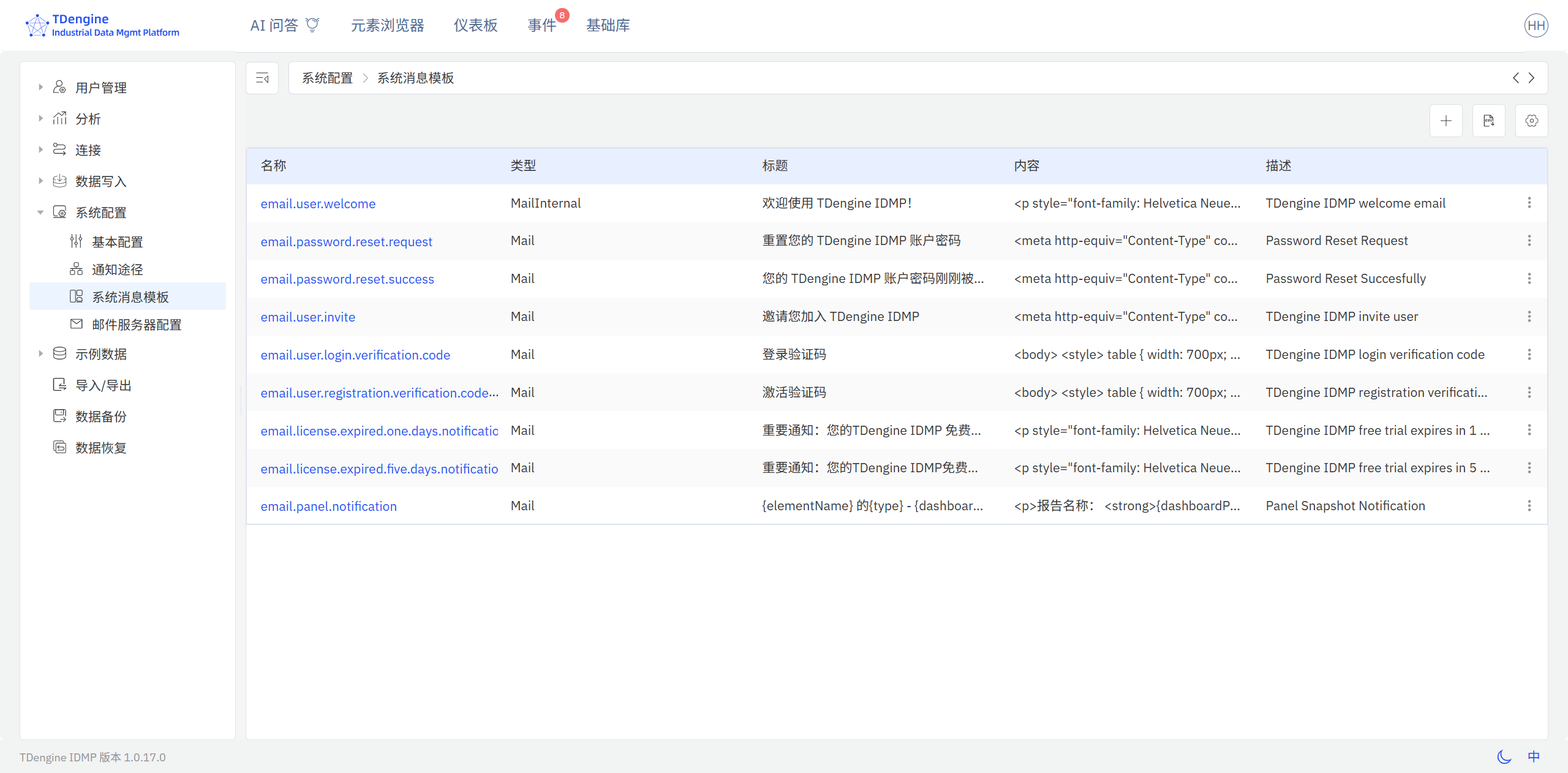Click the events badge showing 8

pos(562,15)
